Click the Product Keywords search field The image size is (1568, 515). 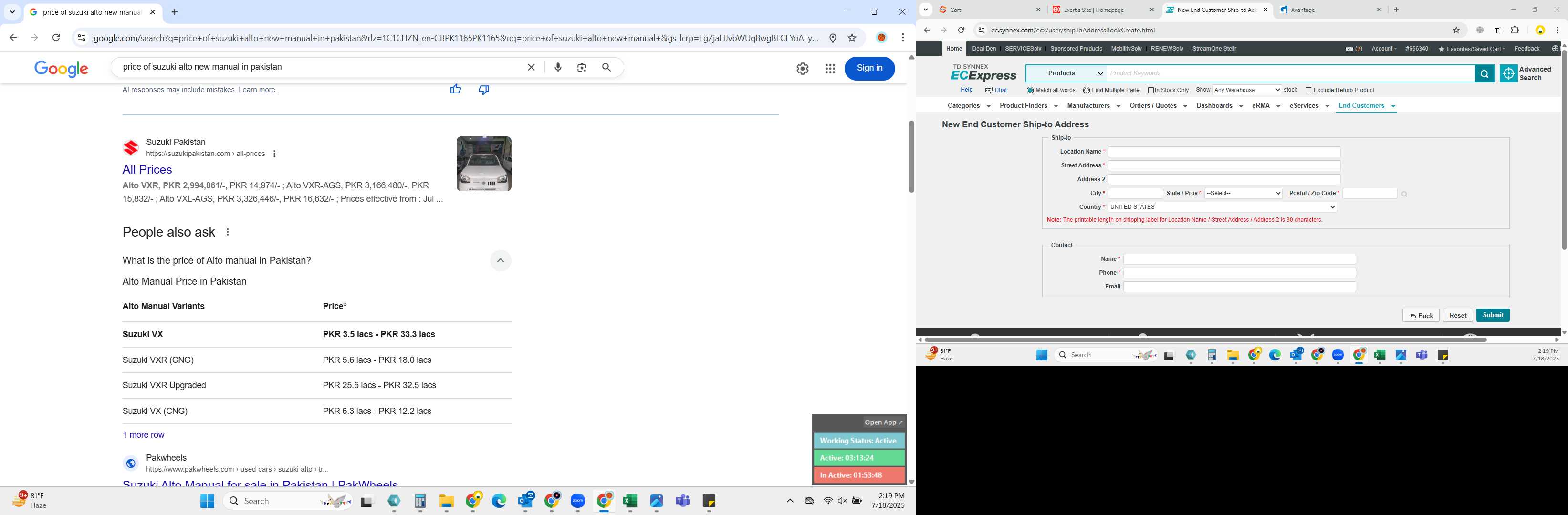click(1291, 73)
